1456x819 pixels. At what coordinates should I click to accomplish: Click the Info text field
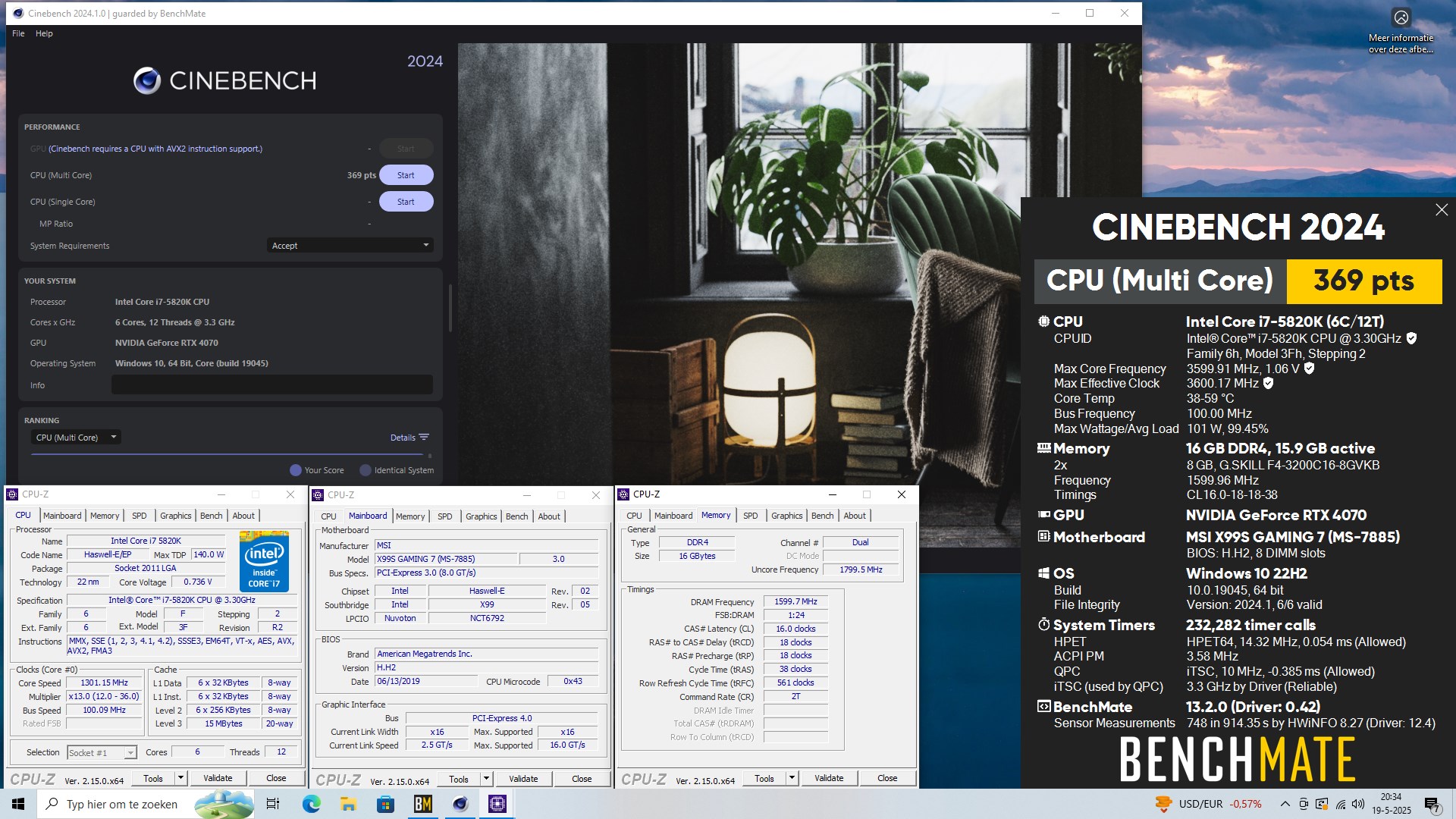tap(272, 384)
